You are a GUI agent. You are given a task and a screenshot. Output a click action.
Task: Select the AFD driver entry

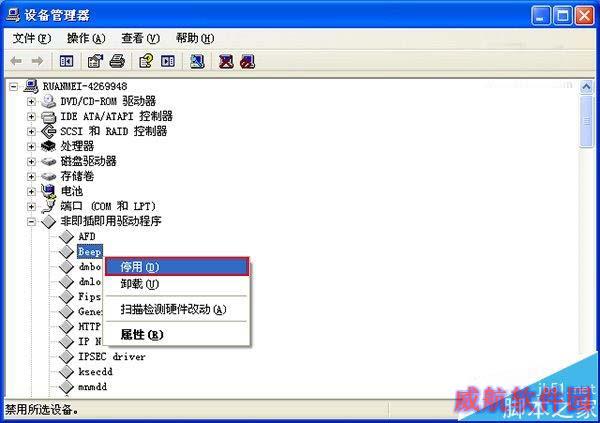86,237
